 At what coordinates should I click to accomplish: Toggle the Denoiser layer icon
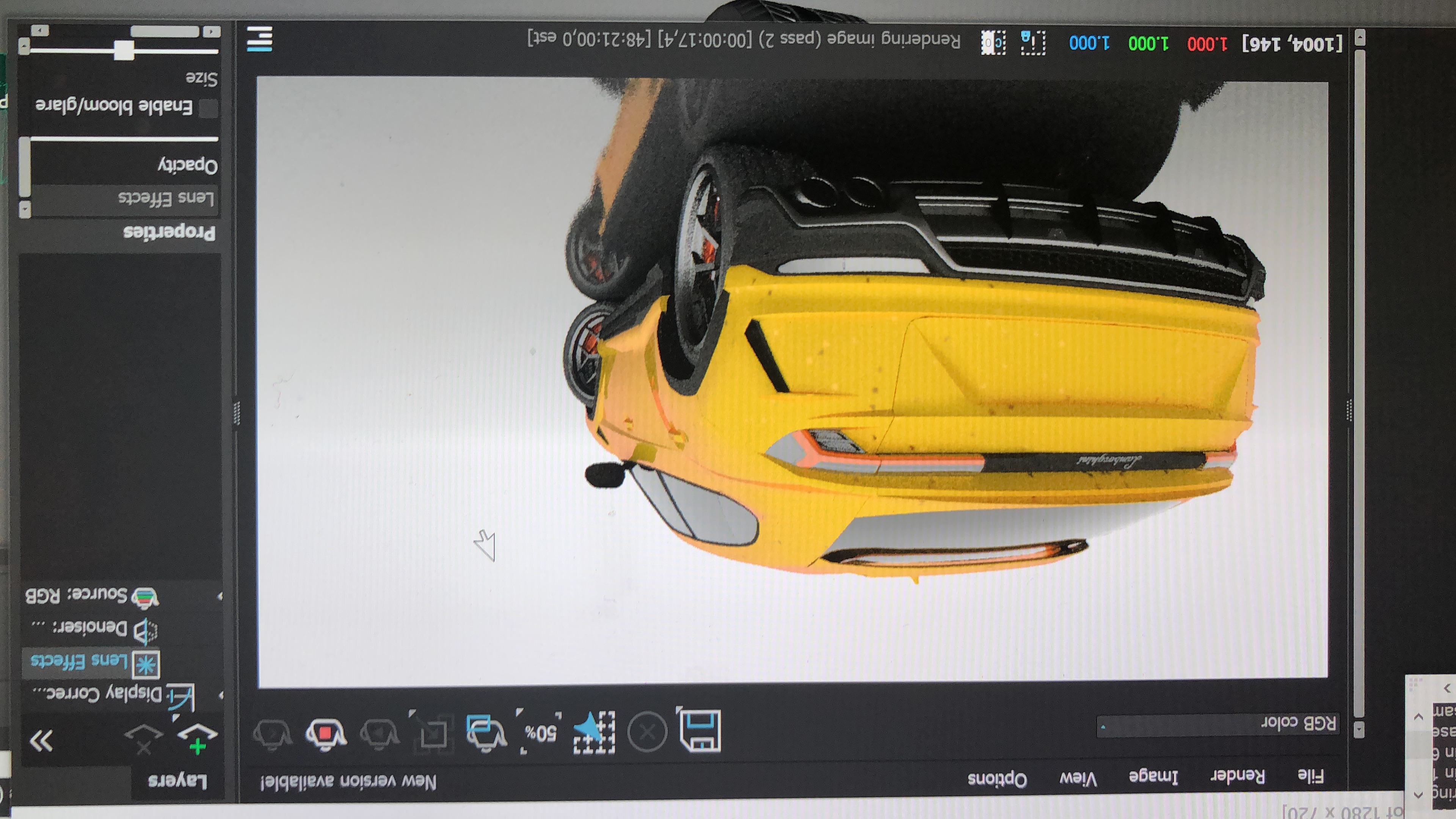(146, 631)
